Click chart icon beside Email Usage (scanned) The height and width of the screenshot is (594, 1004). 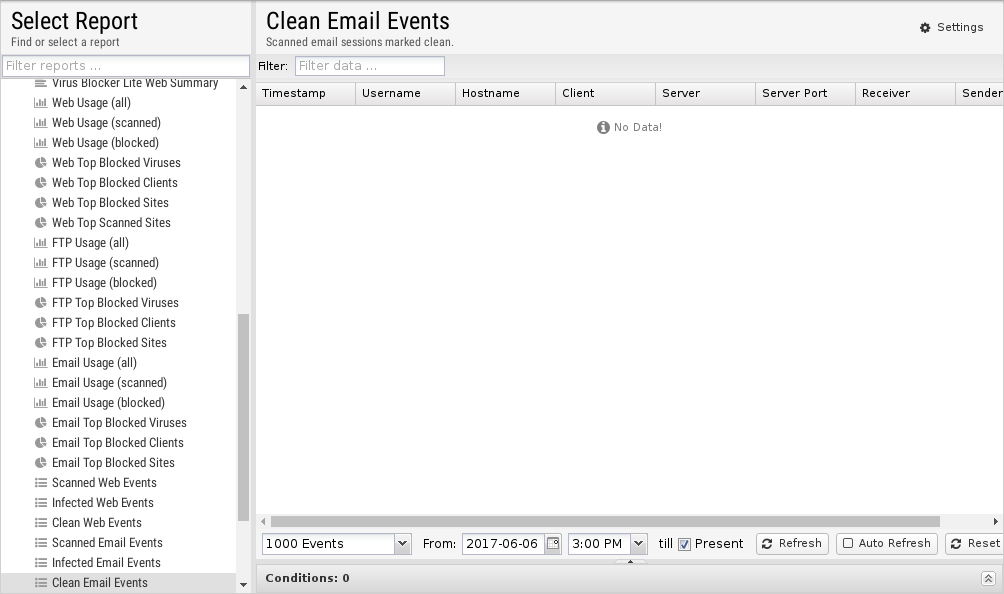click(x=40, y=383)
